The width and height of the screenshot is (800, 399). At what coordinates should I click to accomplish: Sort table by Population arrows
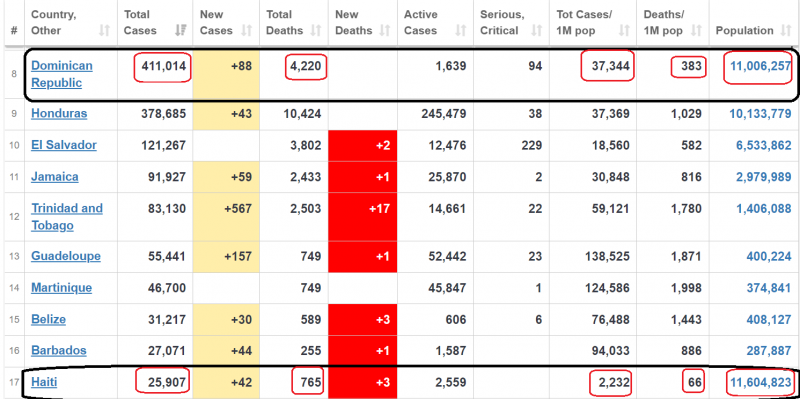(786, 31)
